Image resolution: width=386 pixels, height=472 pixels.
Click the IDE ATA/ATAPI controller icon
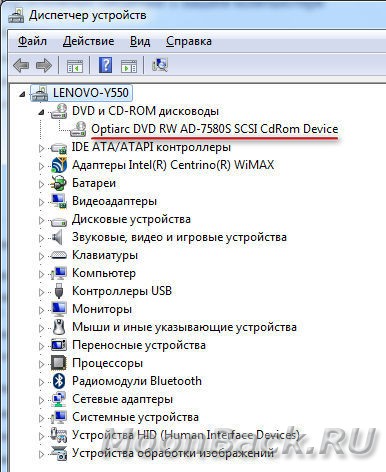pyautogui.click(x=59, y=148)
